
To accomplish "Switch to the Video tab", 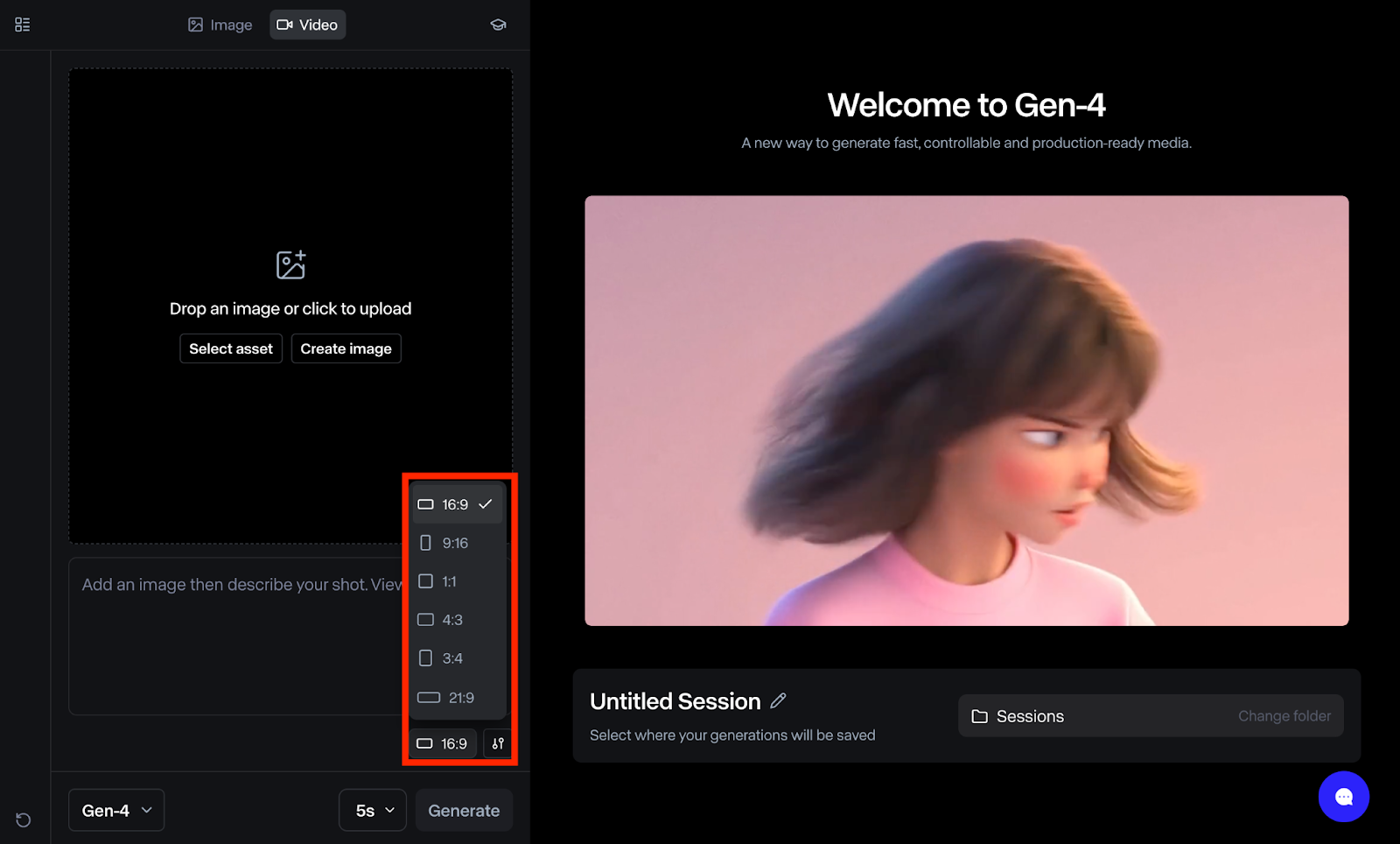I will coord(307,25).
